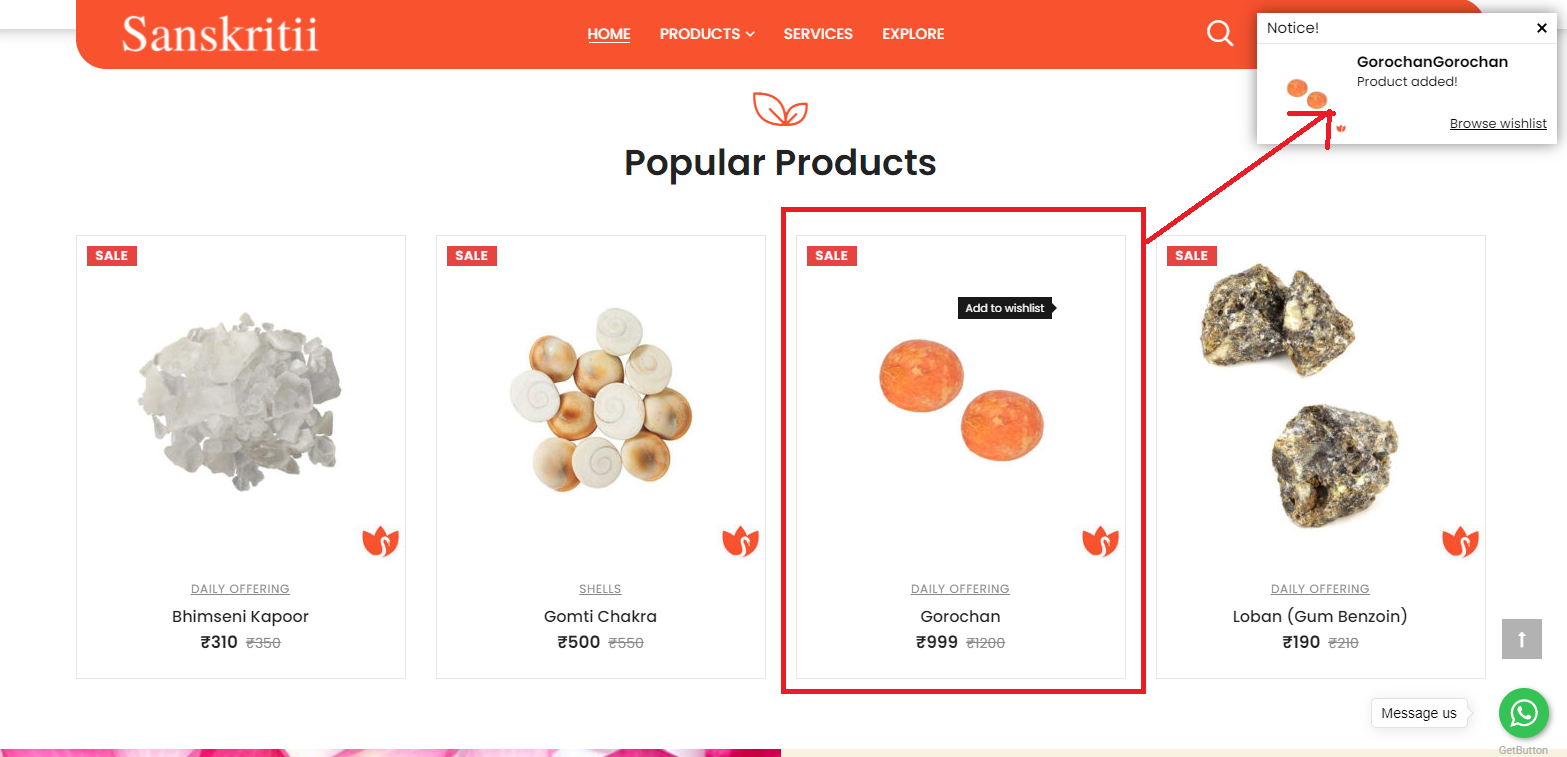Open the Services menu item
This screenshot has height=757, width=1567.
tap(818, 34)
